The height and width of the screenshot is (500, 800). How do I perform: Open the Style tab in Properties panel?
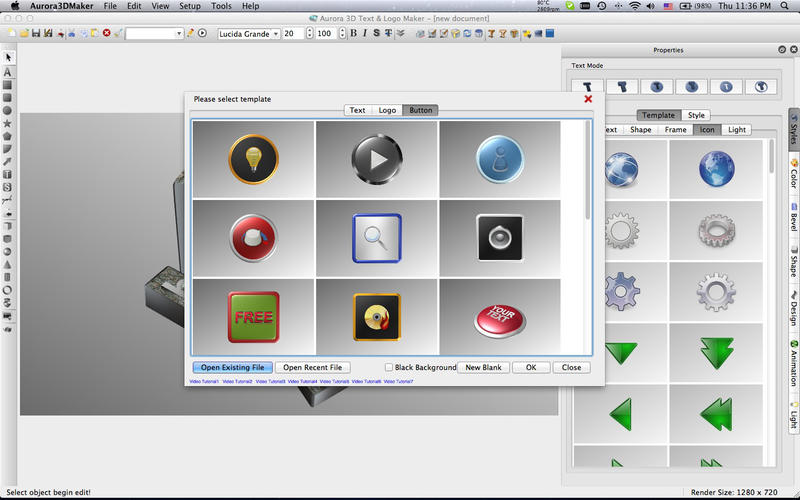(696, 115)
